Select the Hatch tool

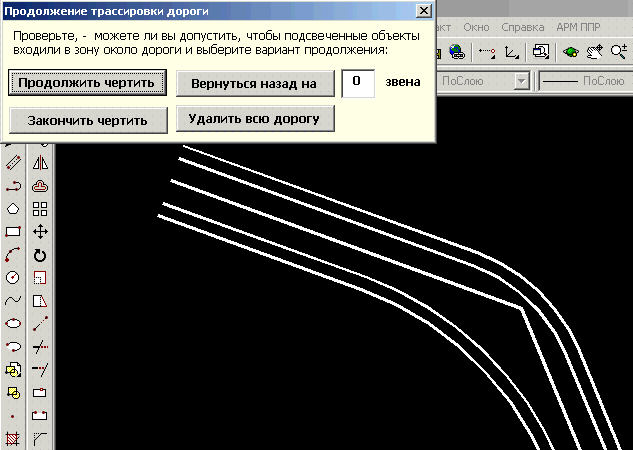click(13, 439)
